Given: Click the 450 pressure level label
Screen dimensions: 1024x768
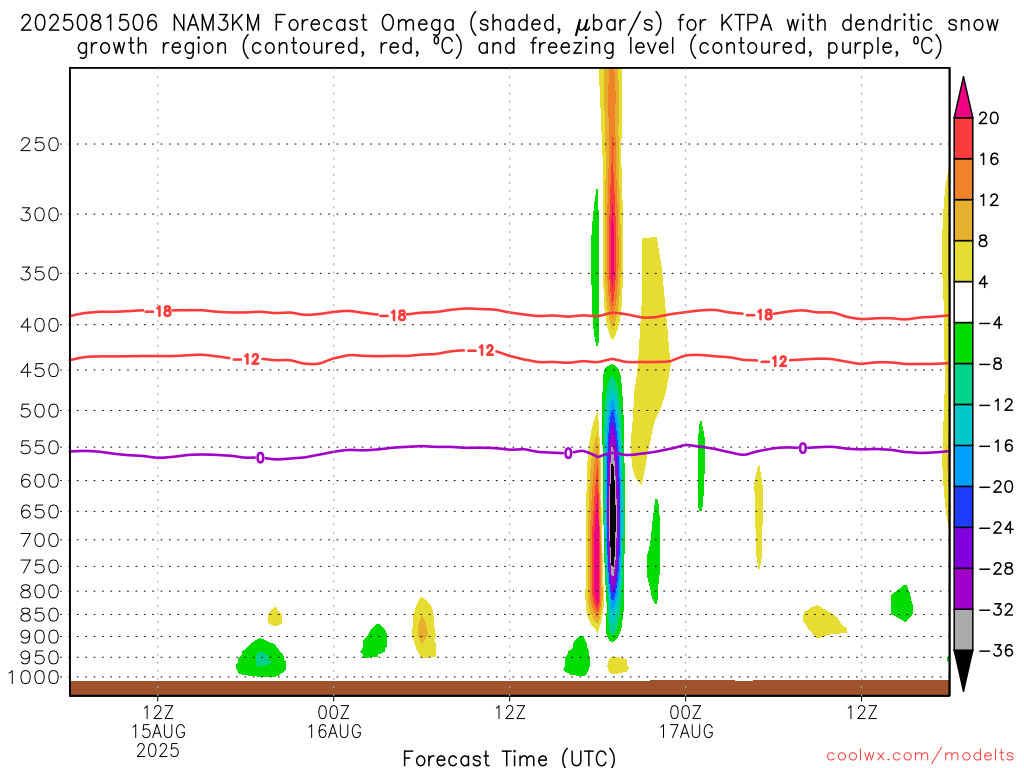Looking at the screenshot, I should [x=40, y=370].
